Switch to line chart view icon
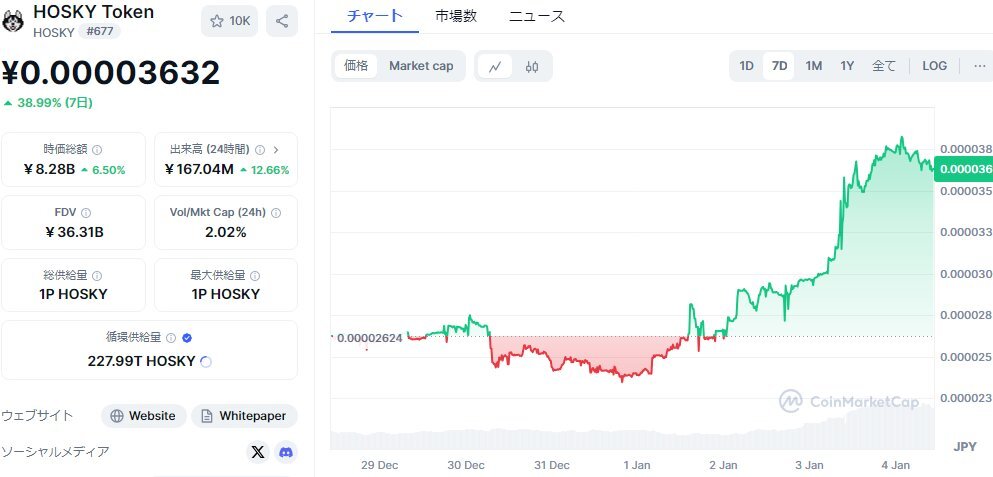 (x=495, y=66)
